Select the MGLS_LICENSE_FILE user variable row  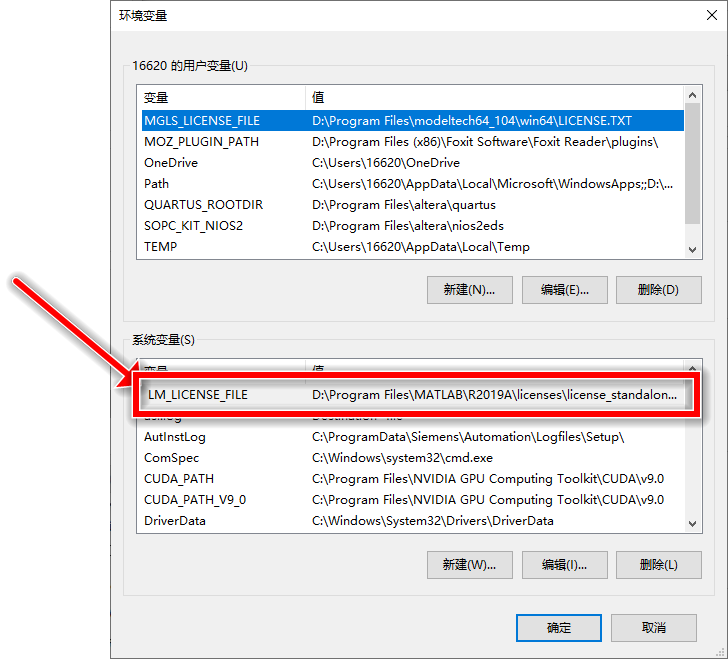pyautogui.click(x=412, y=121)
